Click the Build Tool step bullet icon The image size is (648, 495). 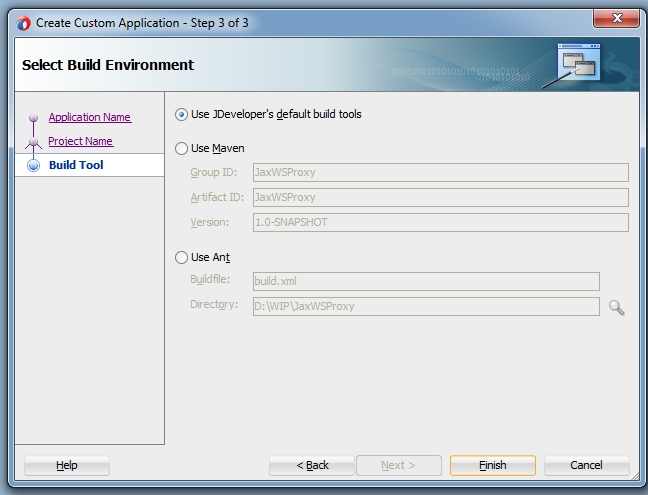tap(33, 165)
